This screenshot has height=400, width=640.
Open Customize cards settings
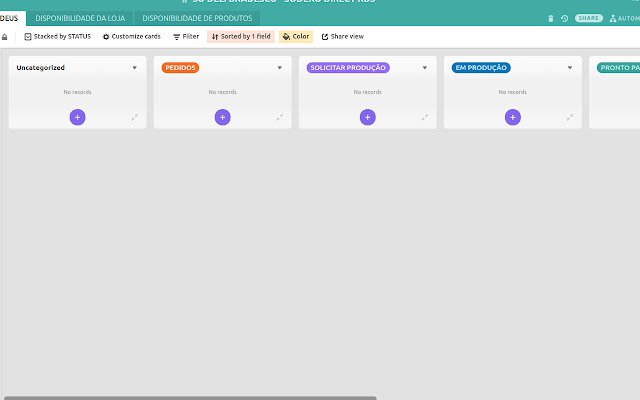click(131, 37)
